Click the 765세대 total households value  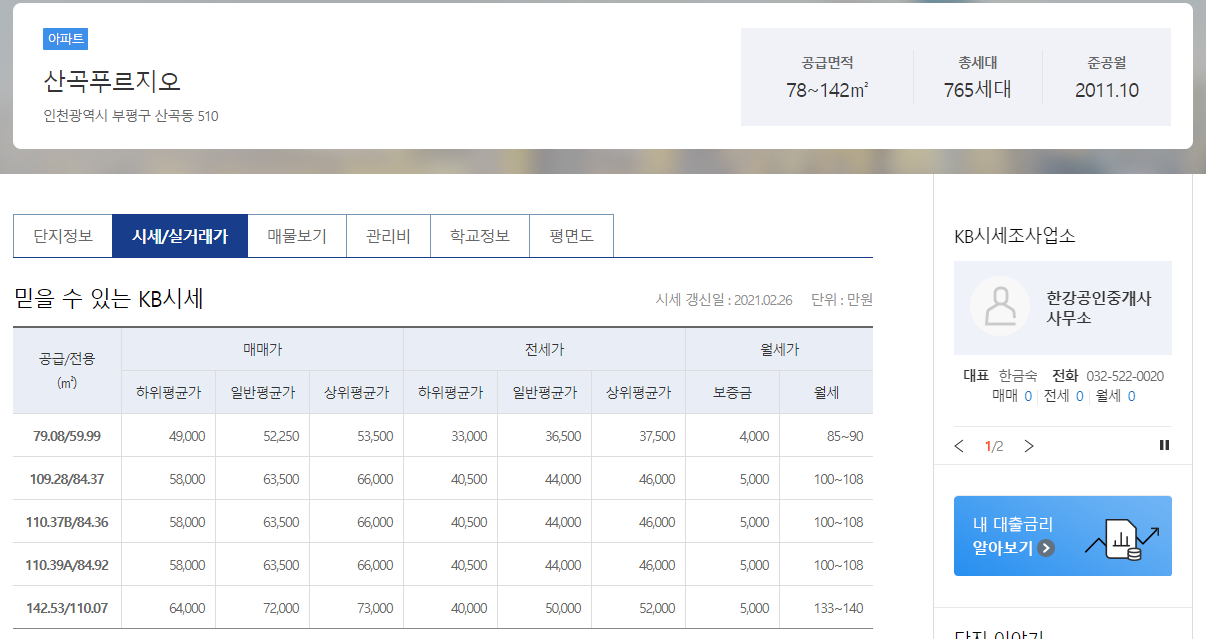click(x=978, y=90)
